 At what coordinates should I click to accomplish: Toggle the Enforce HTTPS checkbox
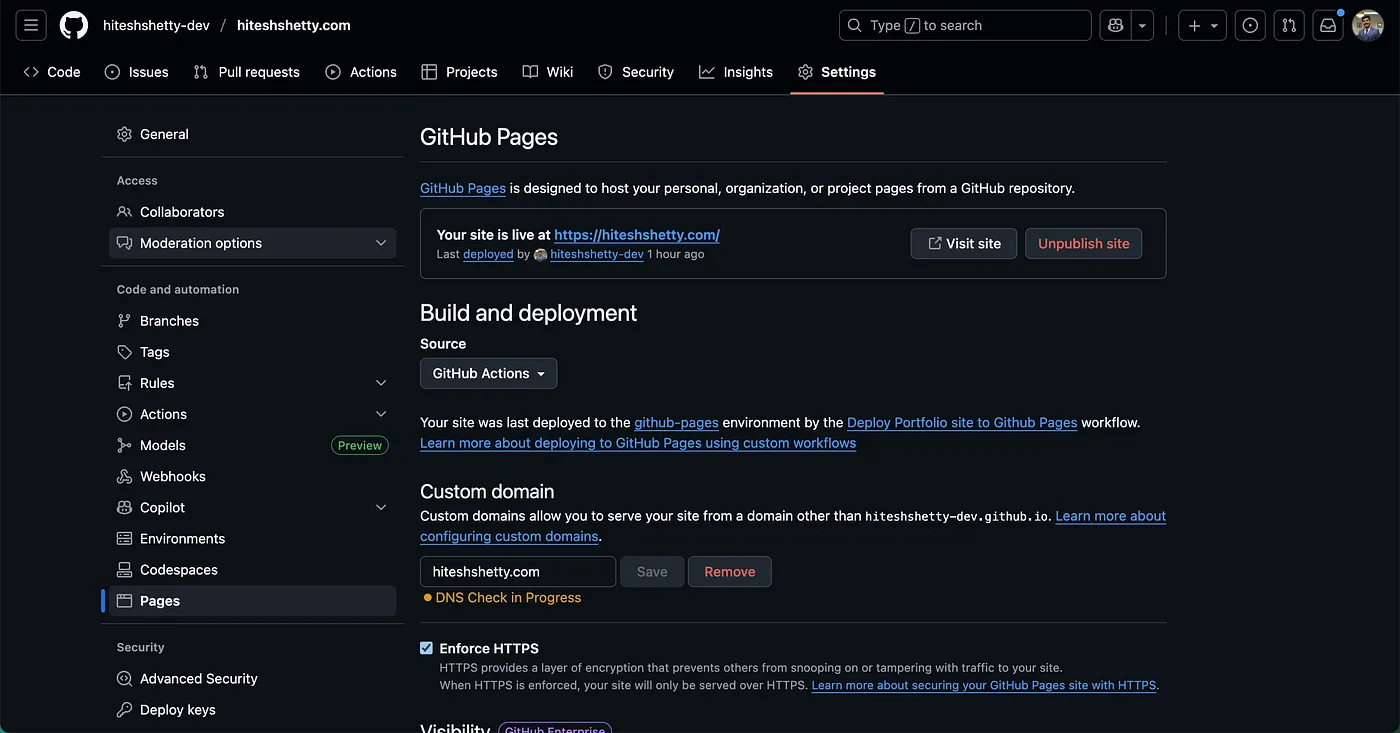[x=427, y=648]
